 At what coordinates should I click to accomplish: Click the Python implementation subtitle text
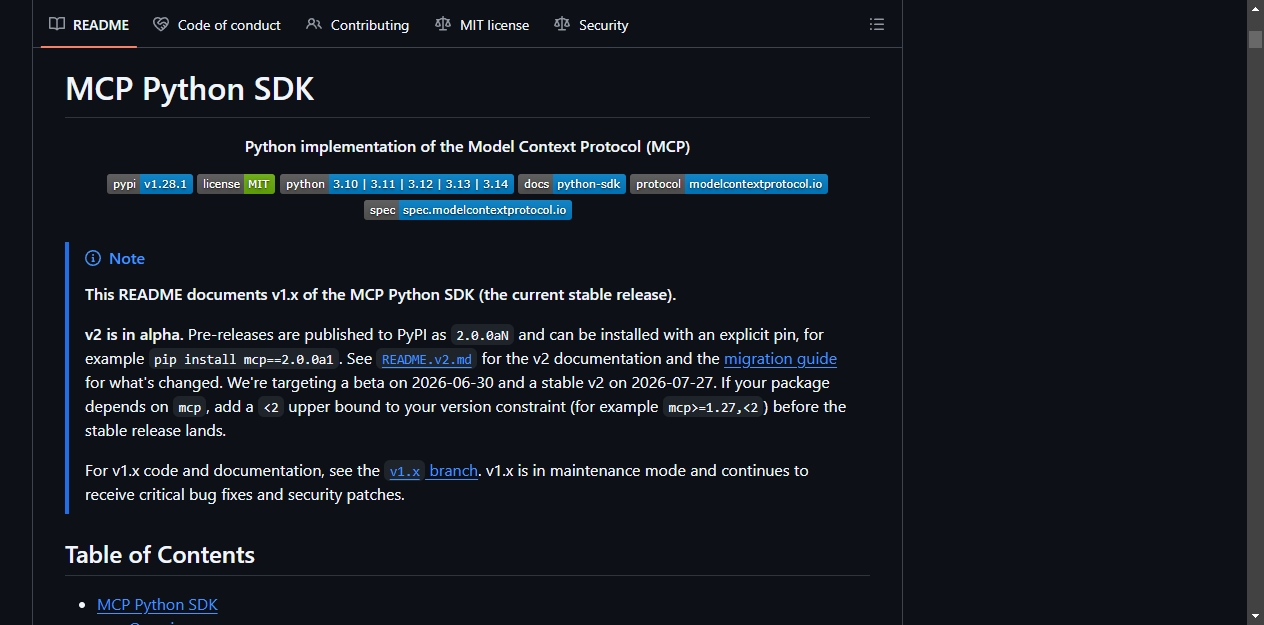tap(467, 146)
